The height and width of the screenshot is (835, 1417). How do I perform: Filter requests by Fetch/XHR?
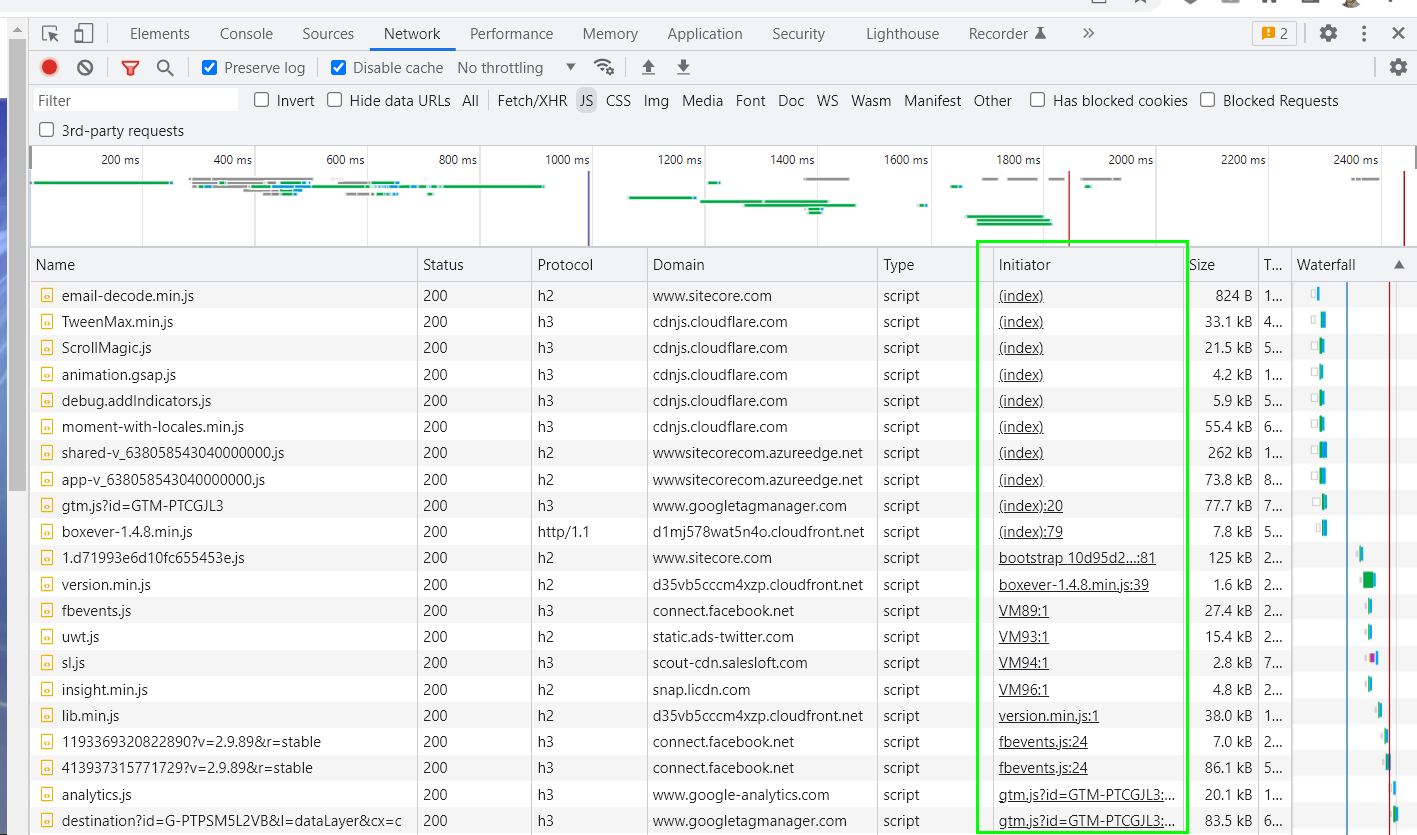(532, 101)
